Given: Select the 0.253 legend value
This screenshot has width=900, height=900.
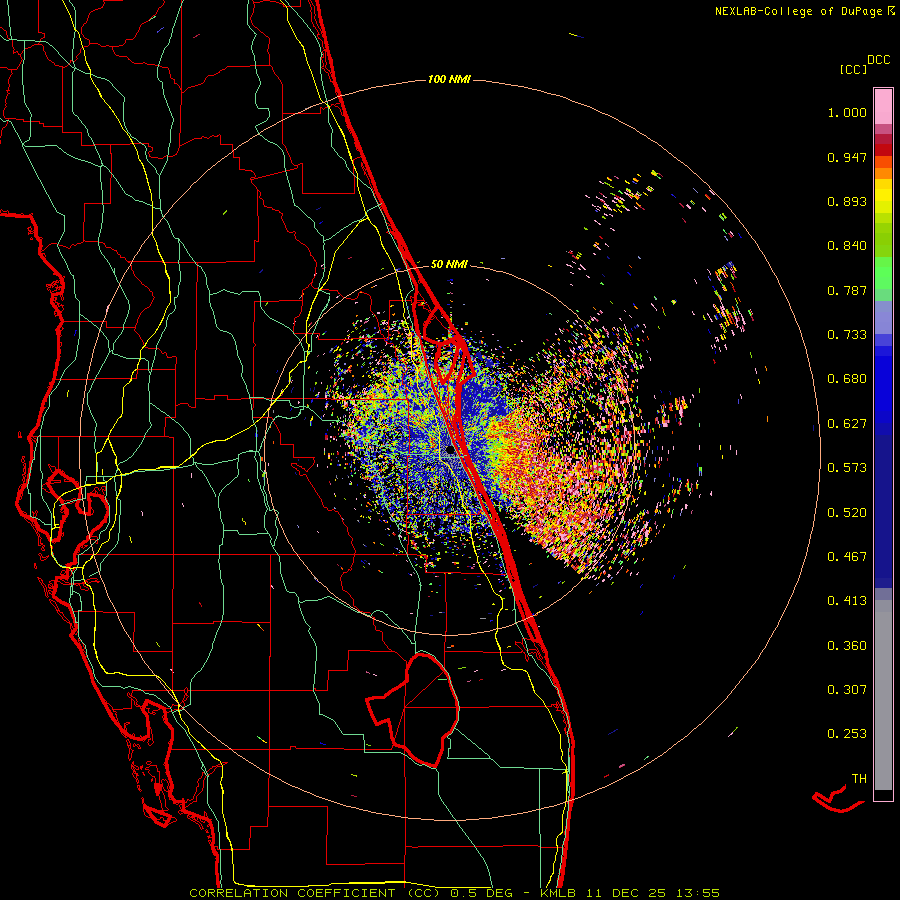Looking at the screenshot, I should (x=847, y=734).
